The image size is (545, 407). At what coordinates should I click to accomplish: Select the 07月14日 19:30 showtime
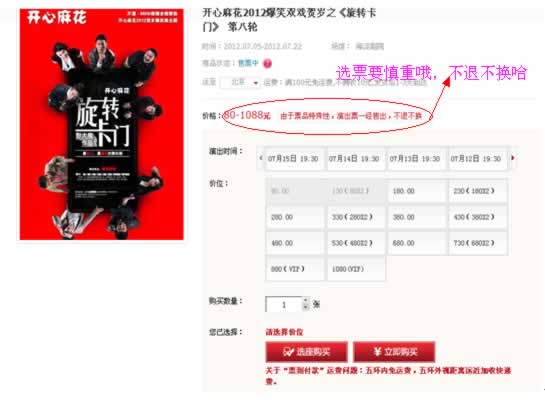click(354, 159)
